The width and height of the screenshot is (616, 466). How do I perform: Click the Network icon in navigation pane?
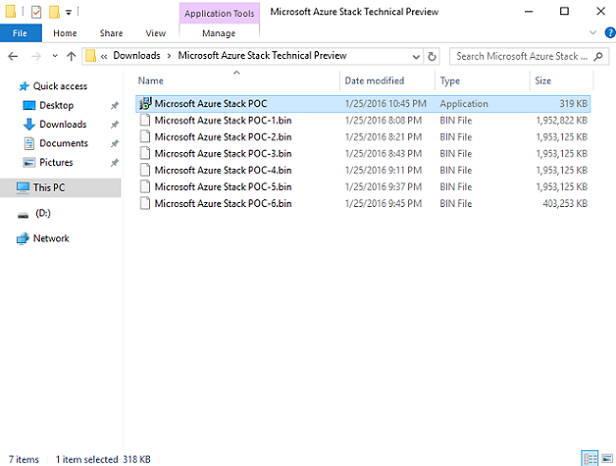pyautogui.click(x=23, y=238)
